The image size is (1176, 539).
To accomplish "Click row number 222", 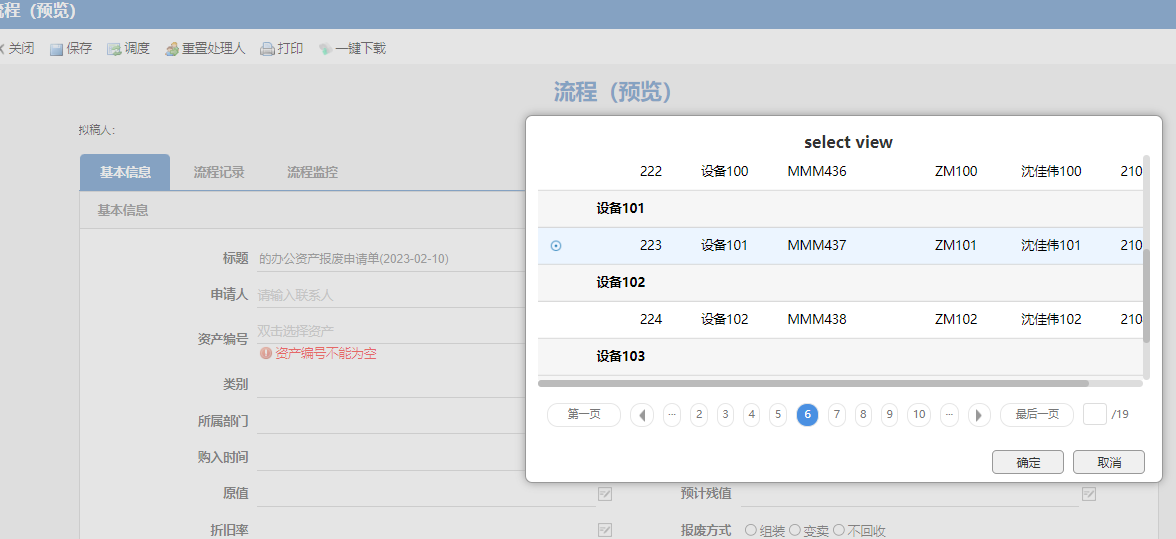I will (651, 172).
